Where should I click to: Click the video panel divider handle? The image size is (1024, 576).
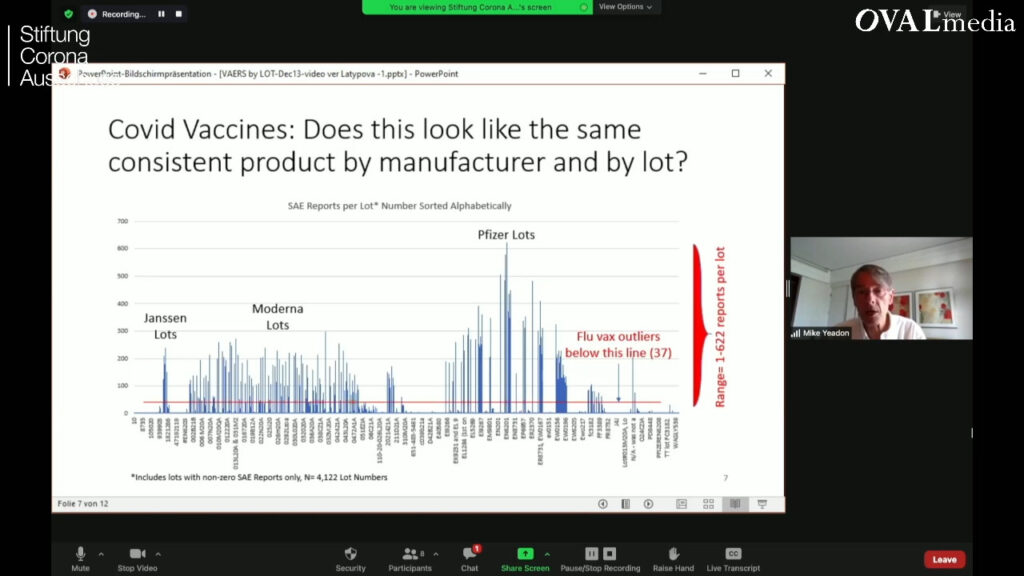click(x=788, y=288)
